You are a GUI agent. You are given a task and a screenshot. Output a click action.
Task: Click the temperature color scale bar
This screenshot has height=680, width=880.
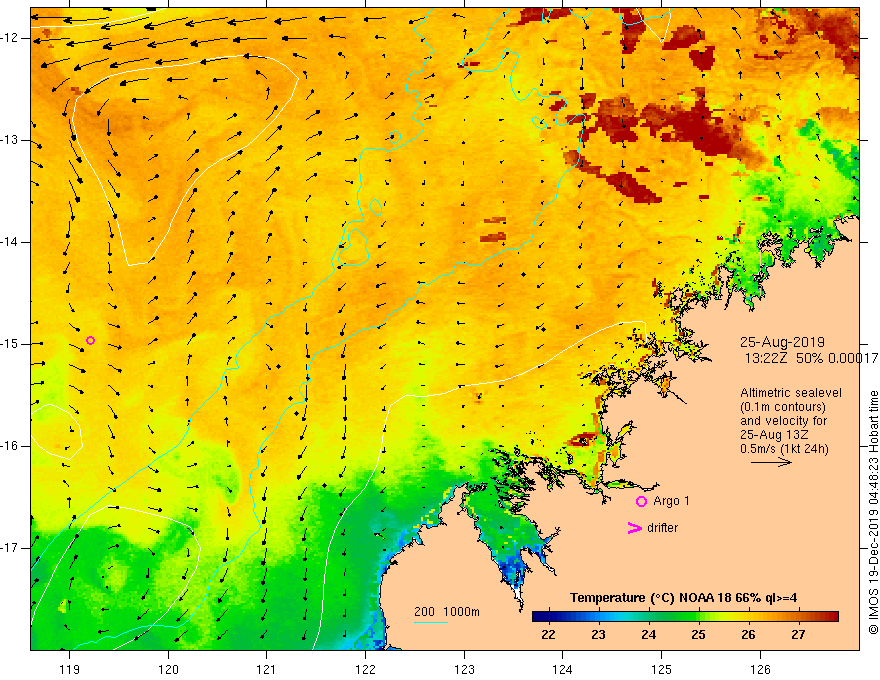[685, 617]
